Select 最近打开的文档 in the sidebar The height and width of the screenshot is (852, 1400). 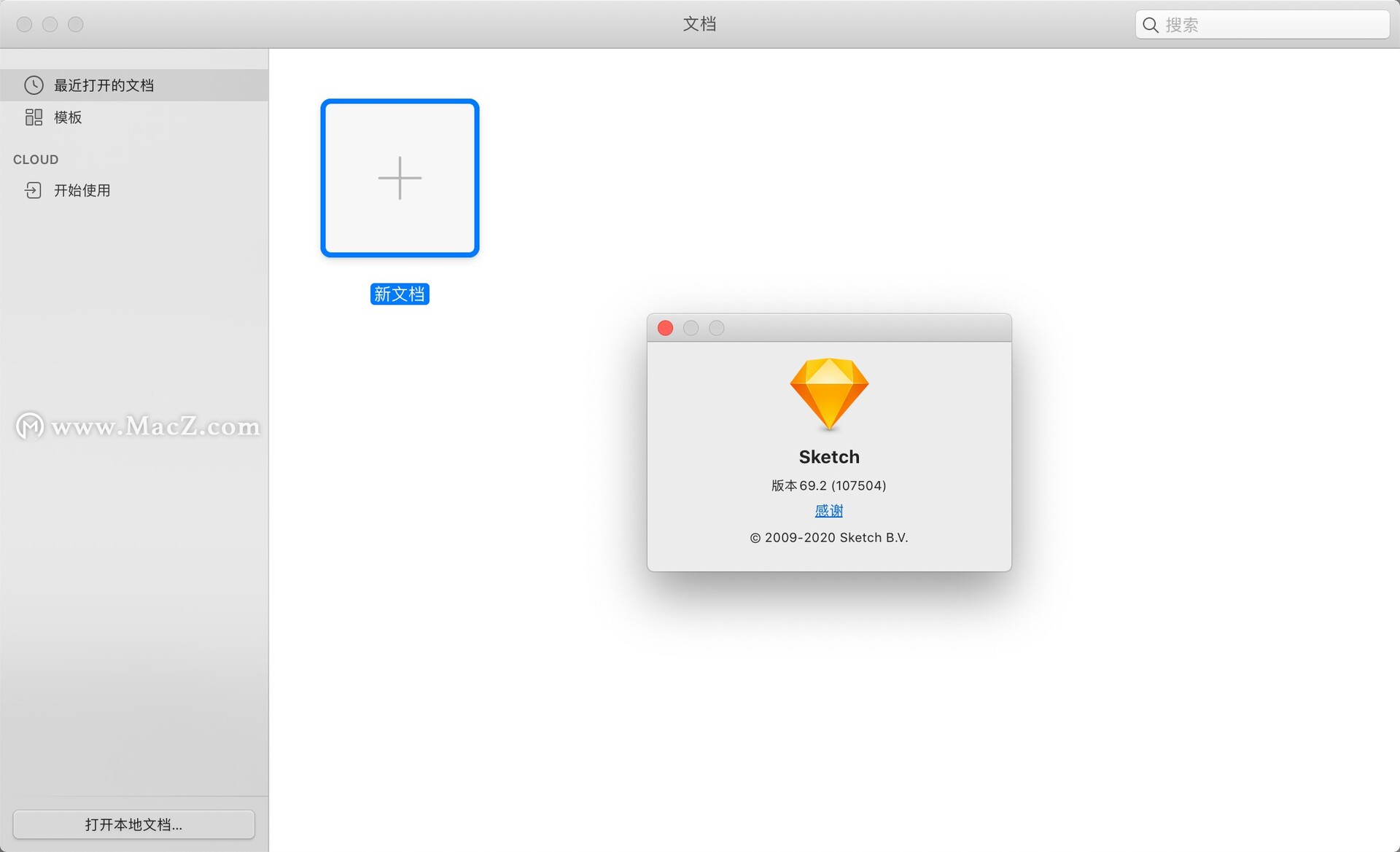click(x=134, y=85)
